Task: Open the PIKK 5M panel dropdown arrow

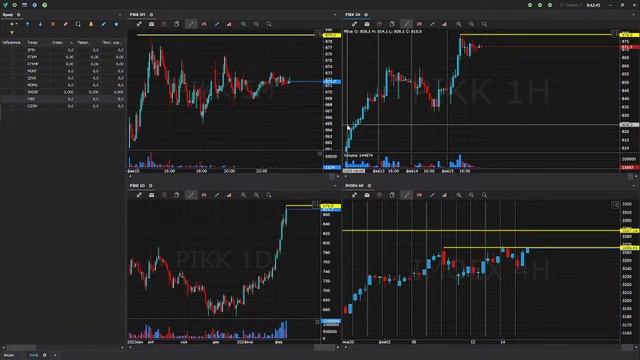Action: pos(335,15)
